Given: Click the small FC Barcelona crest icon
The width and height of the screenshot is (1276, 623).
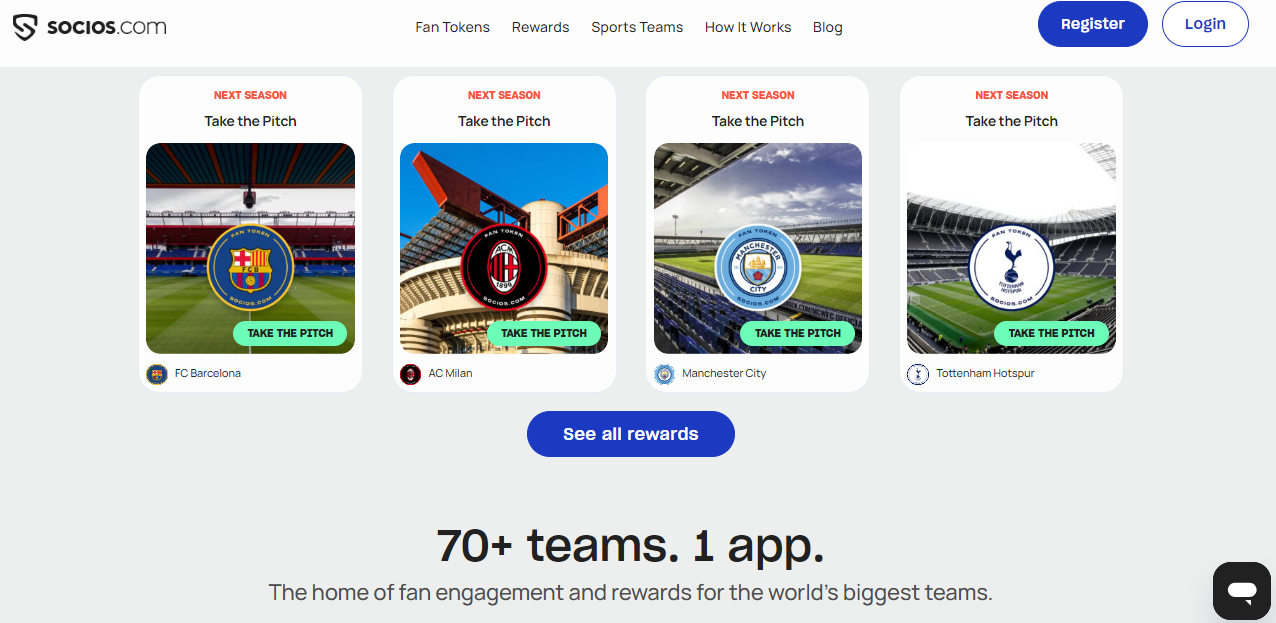Looking at the screenshot, I should (157, 374).
